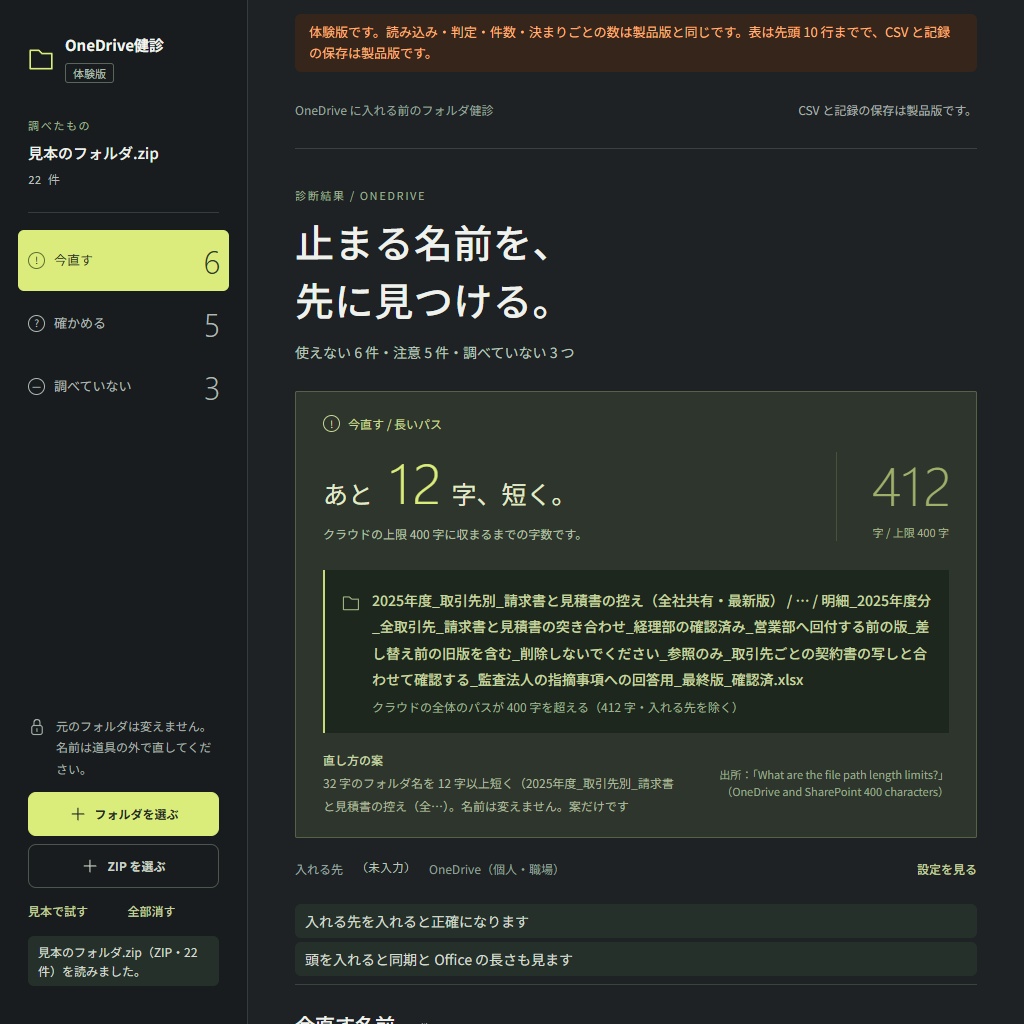Image resolution: width=1024 pixels, height=1024 pixels.
Task: Click the OneDrive（個人・職場） label
Action: click(x=494, y=869)
